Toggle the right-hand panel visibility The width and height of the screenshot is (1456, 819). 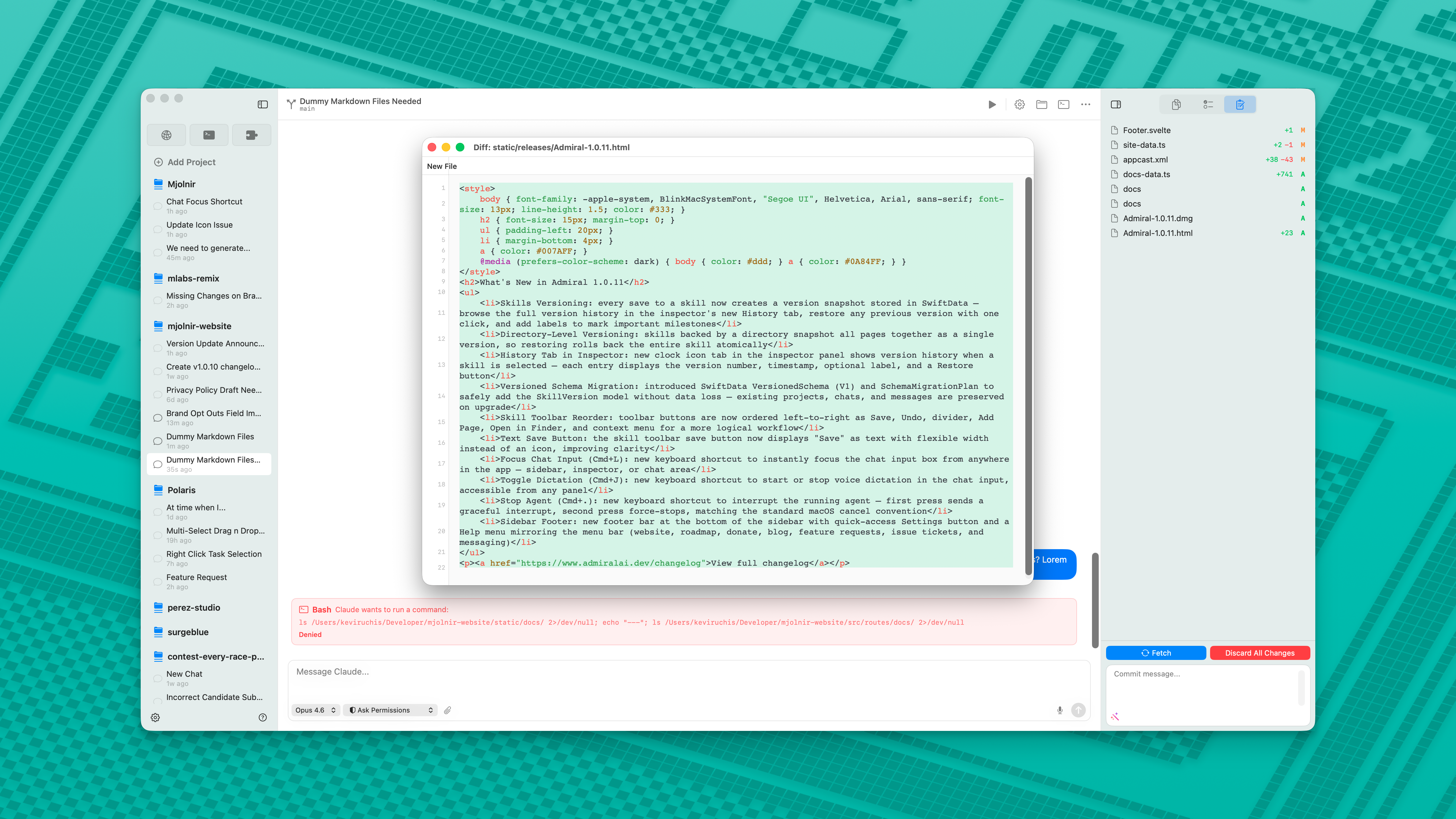1116,104
